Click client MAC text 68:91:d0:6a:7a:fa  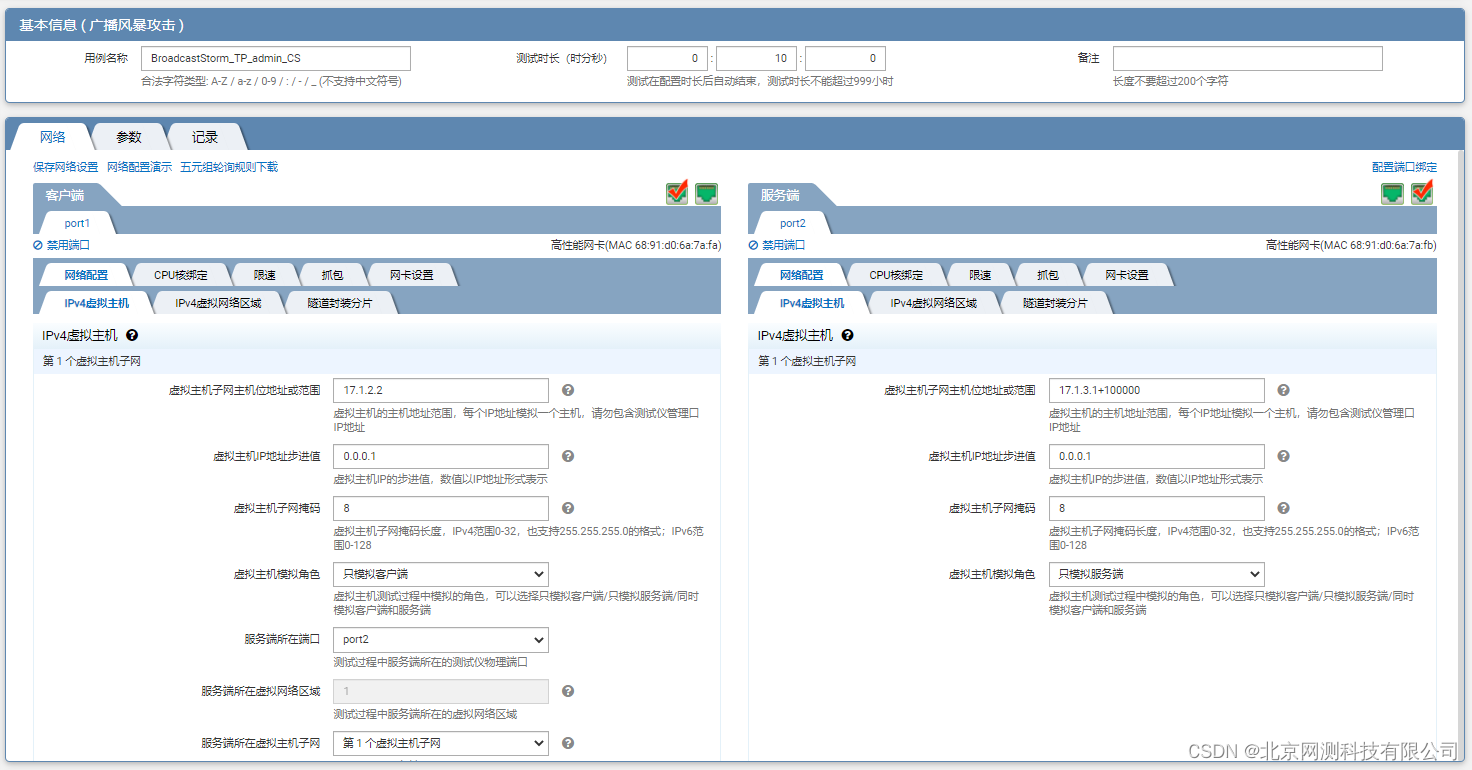tap(676, 245)
